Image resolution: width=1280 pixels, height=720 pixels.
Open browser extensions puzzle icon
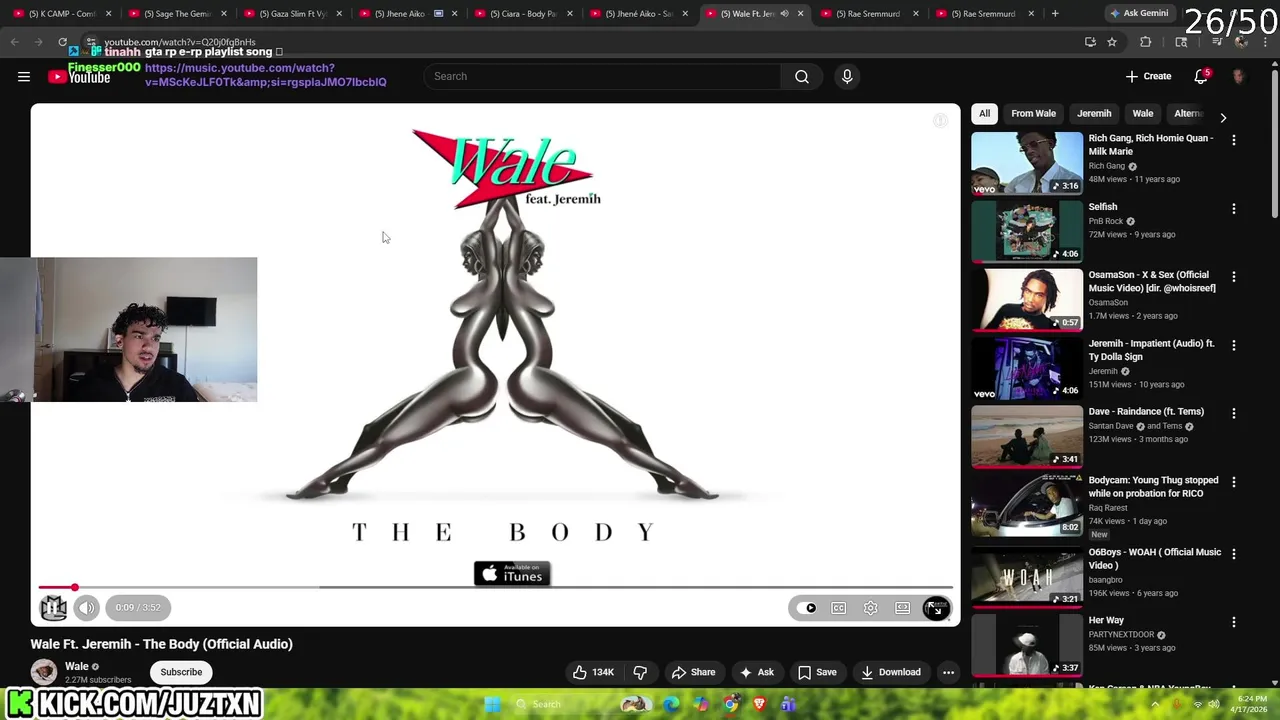(1146, 42)
